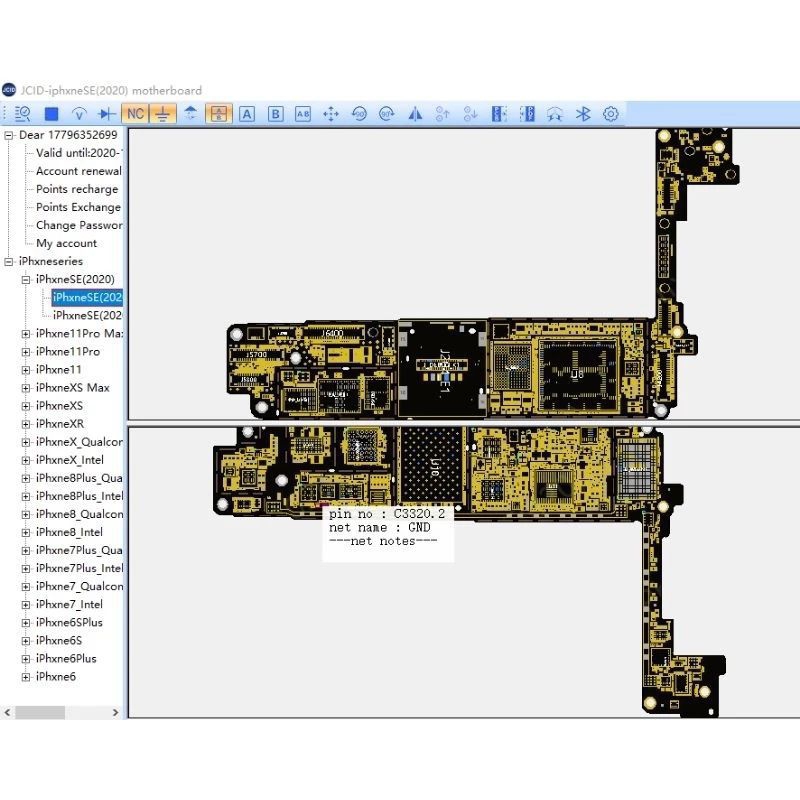Click the pin down arrow icon
Screen dimensions: 800x800
pyautogui.click(x=470, y=113)
